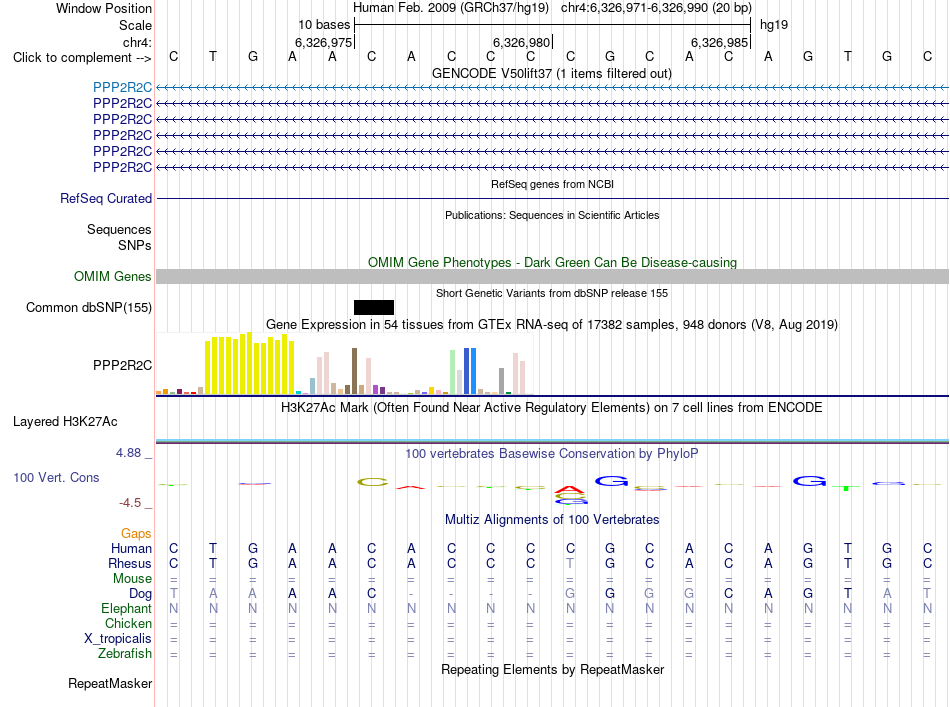The height and width of the screenshot is (707, 950).
Task: Click the Elephant alignment row label
Action: [126, 609]
